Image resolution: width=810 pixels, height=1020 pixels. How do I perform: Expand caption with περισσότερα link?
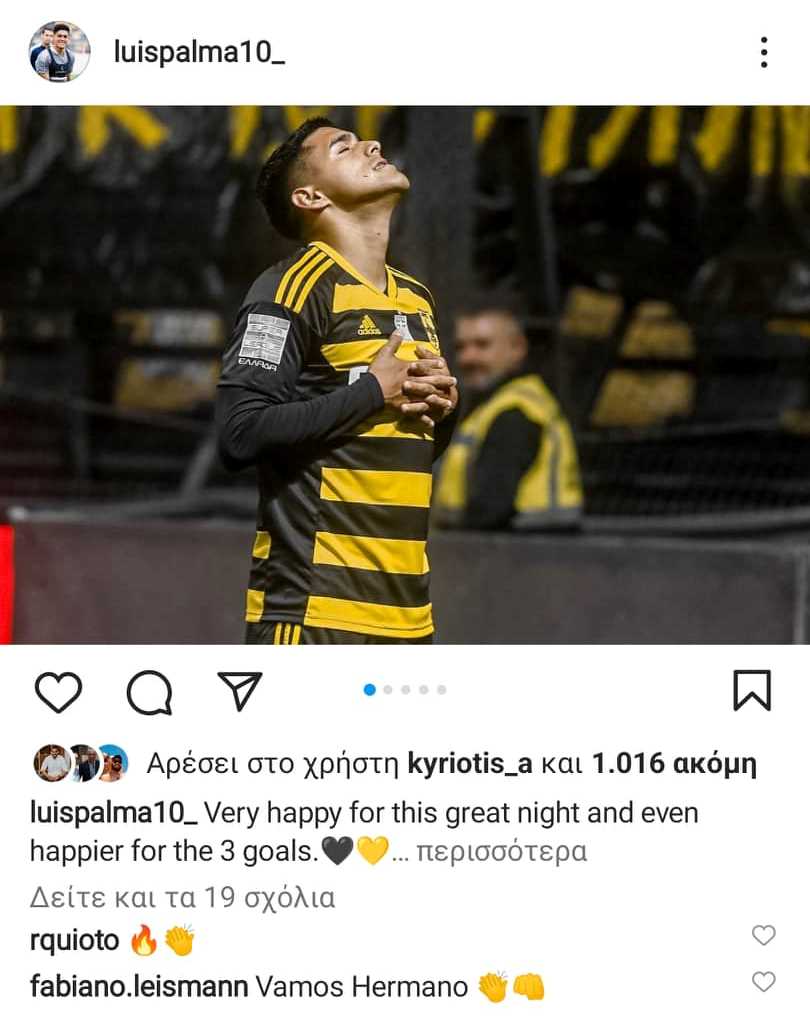pos(501,852)
